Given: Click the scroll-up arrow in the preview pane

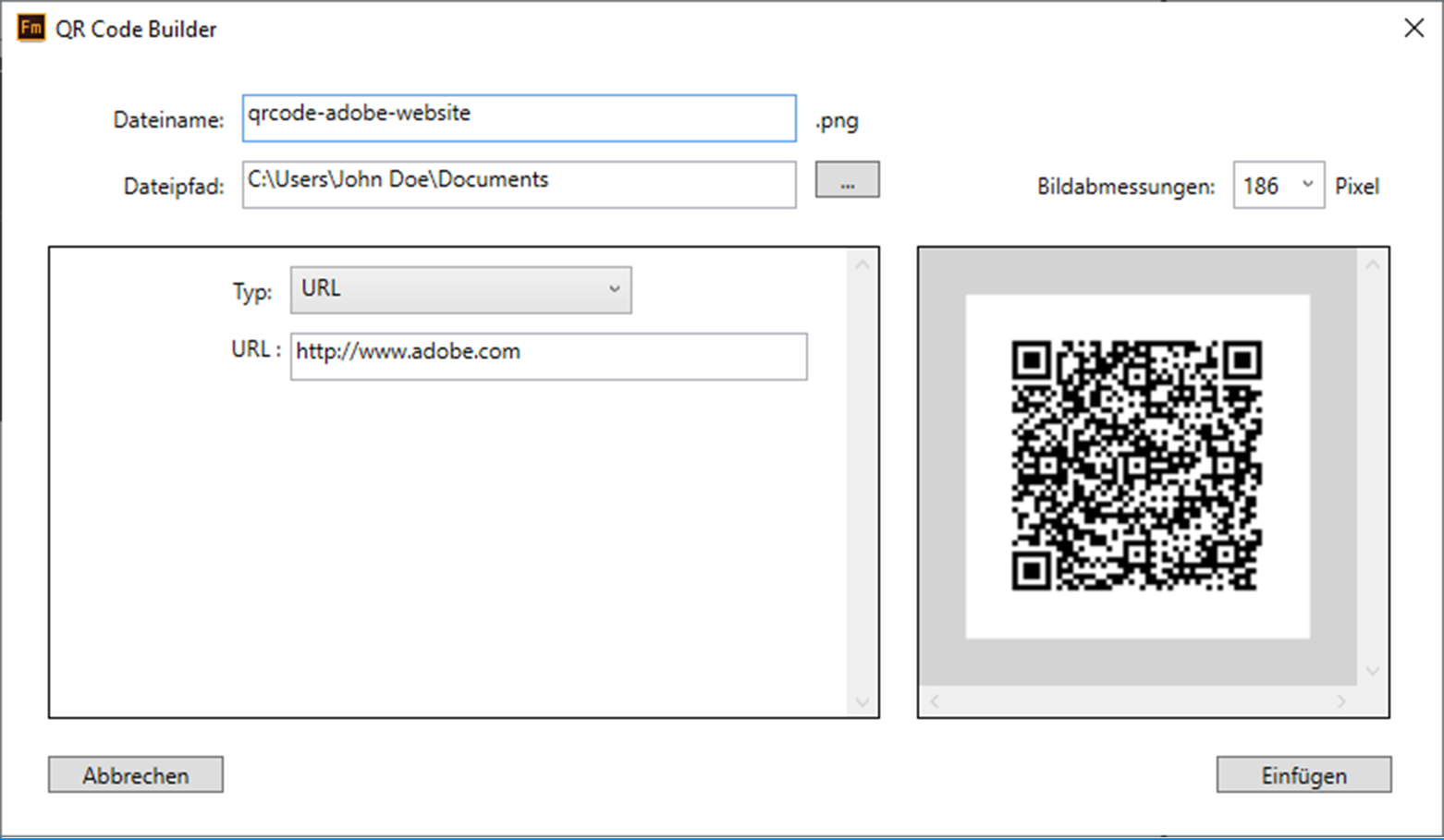Looking at the screenshot, I should (1373, 263).
